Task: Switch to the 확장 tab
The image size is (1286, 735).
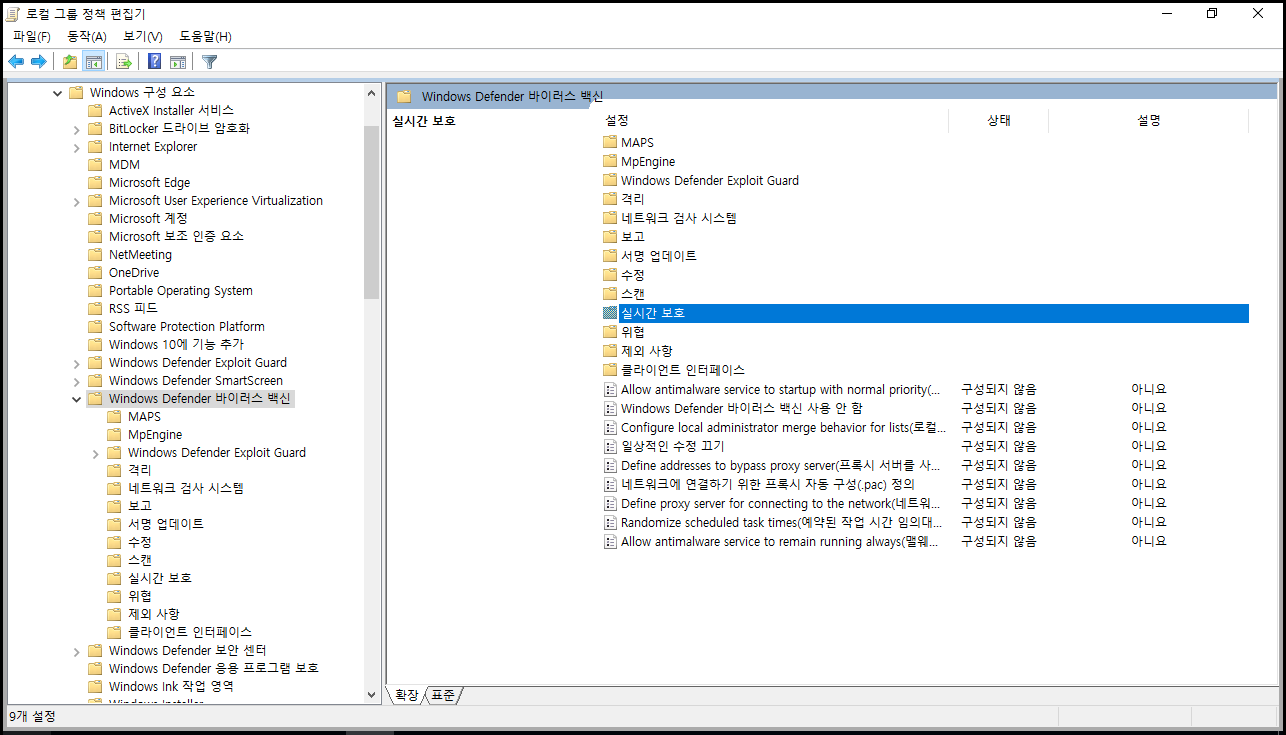Action: tap(407, 695)
